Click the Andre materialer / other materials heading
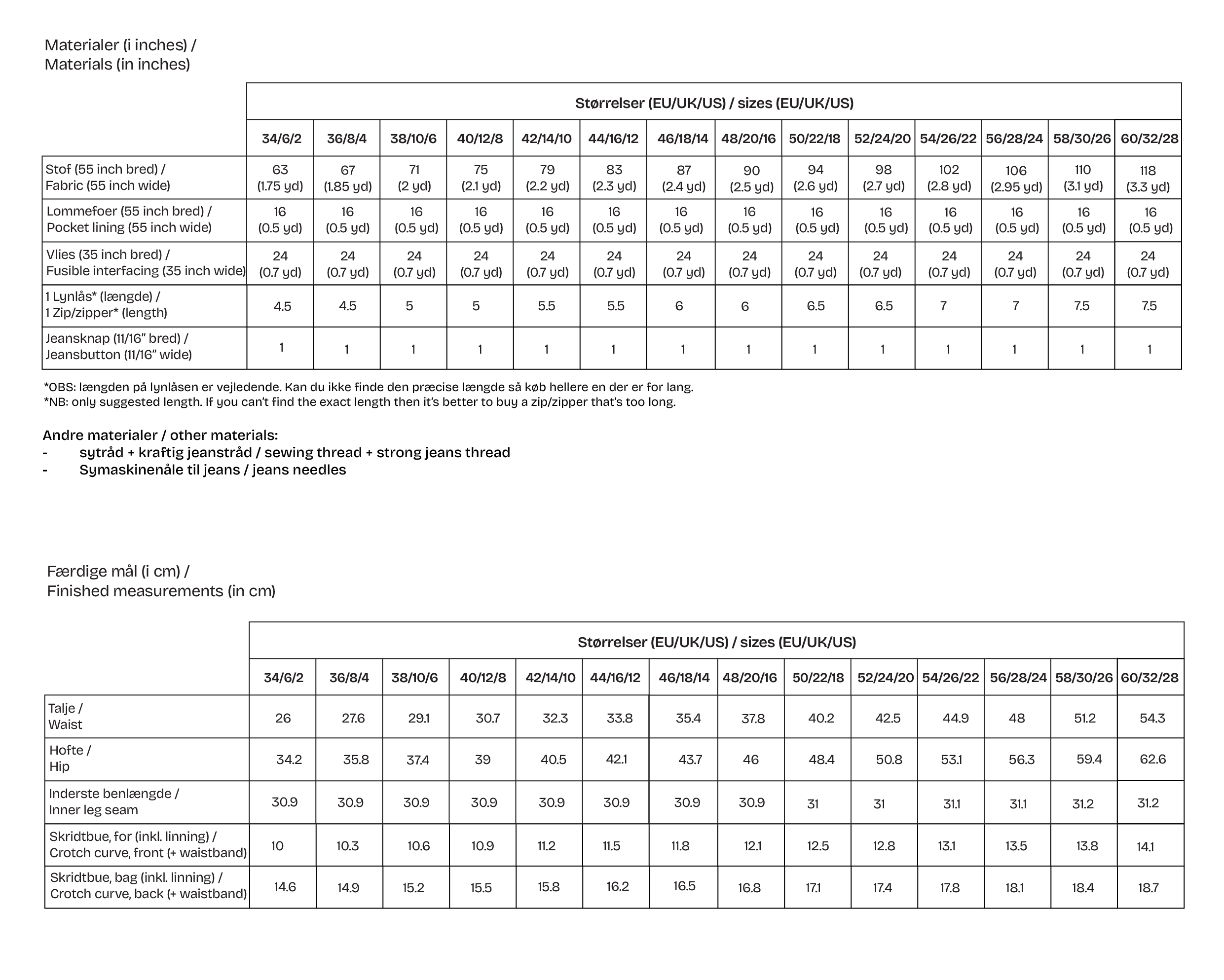1224x980 pixels. pos(160,435)
